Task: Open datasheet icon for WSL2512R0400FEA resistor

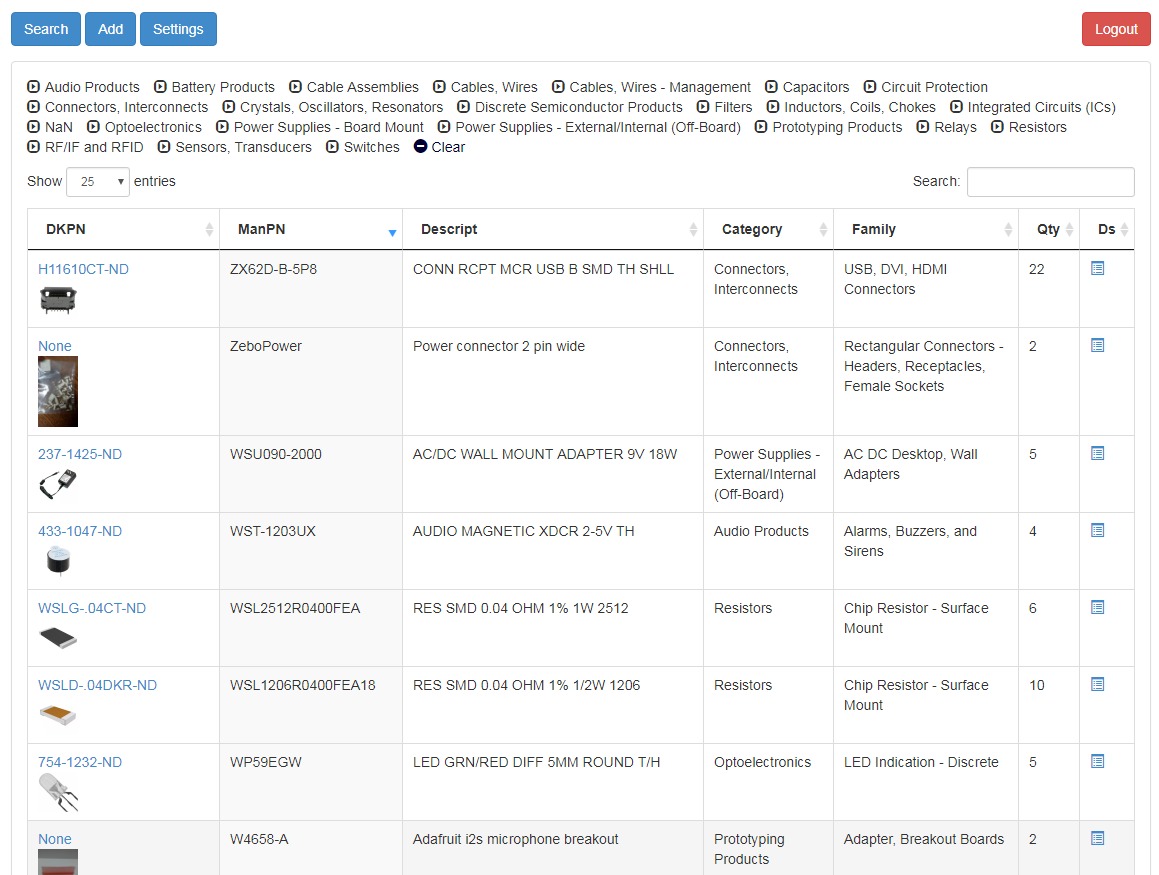Action: (x=1097, y=608)
